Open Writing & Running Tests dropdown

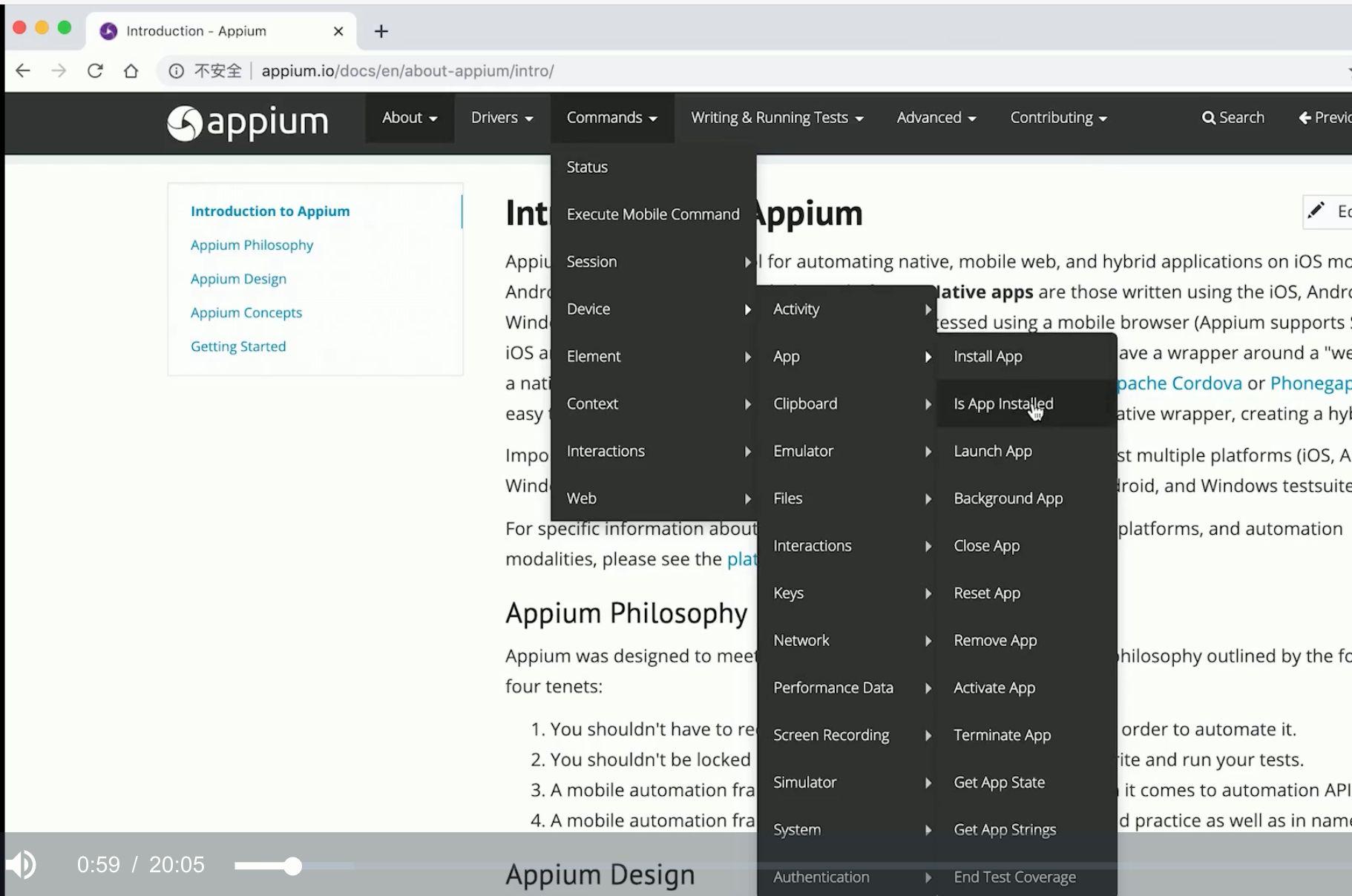(777, 117)
